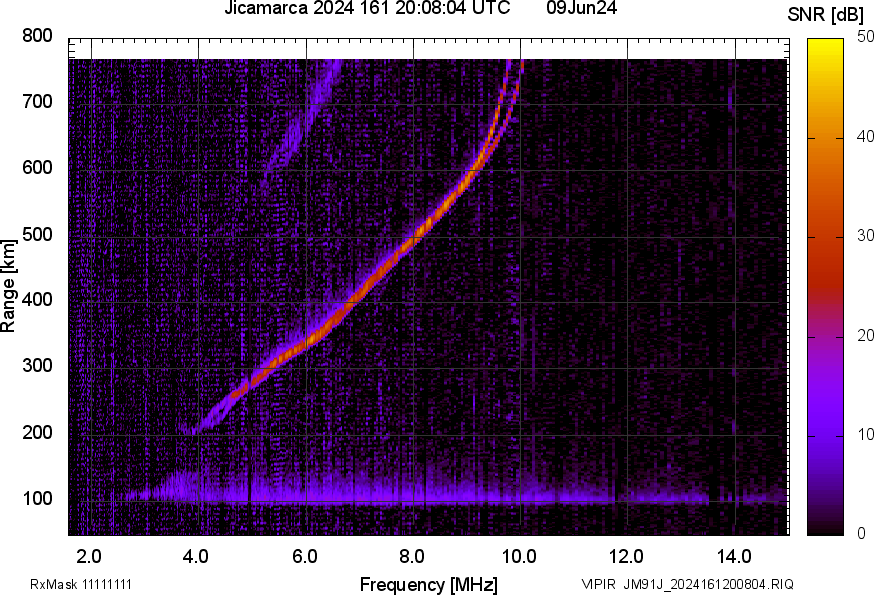Click the range tick label '800'

pos(37,36)
